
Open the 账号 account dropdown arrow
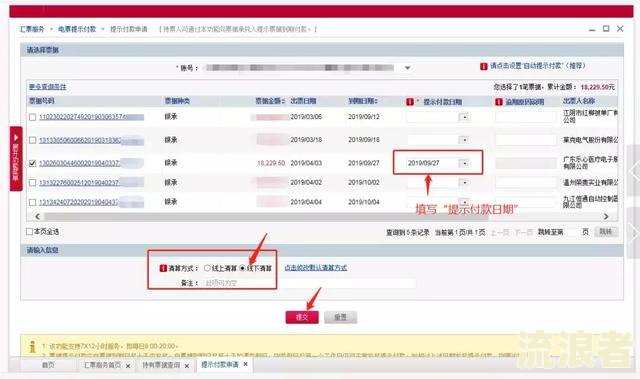(x=407, y=68)
